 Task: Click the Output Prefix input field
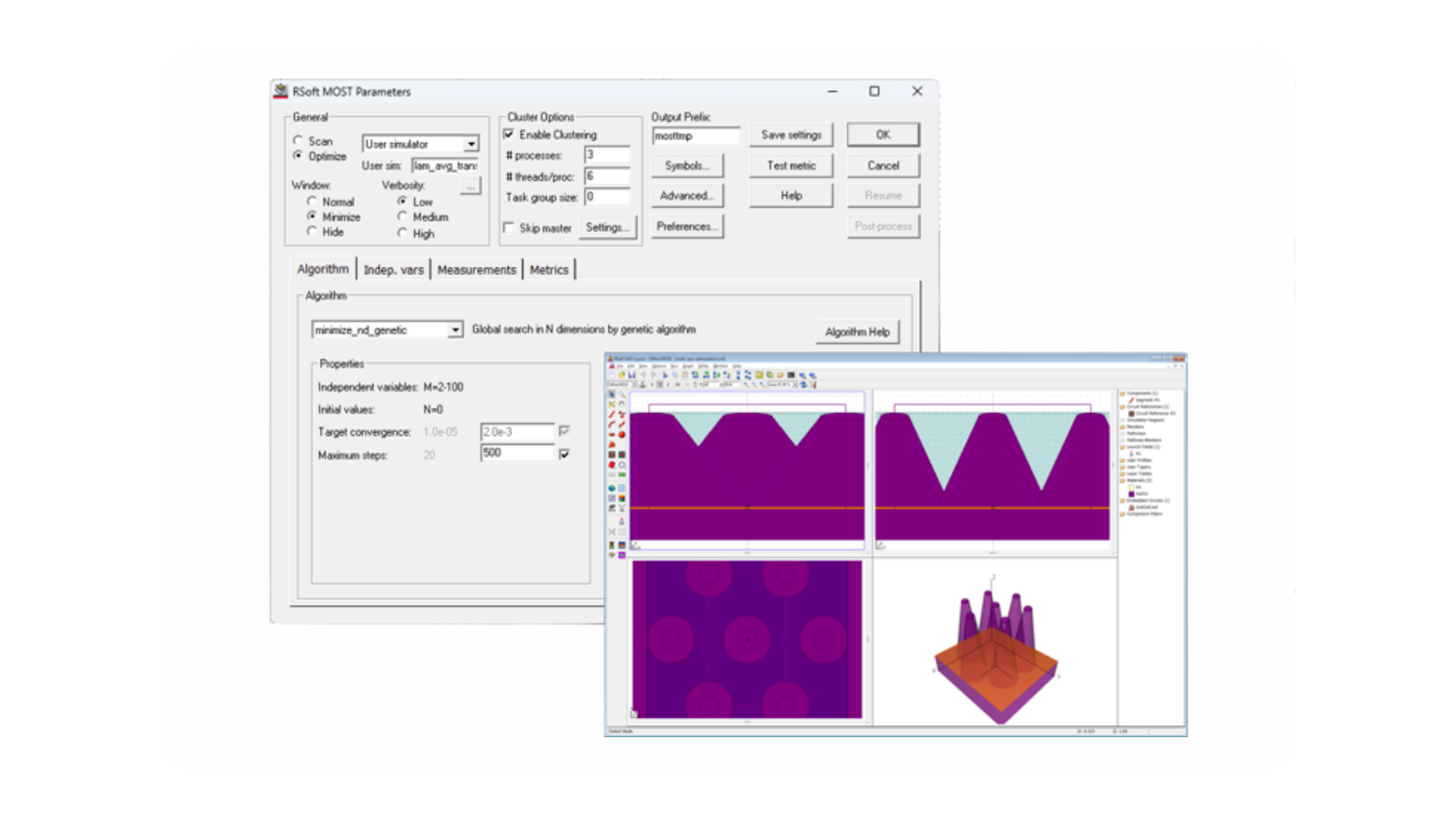pos(696,136)
